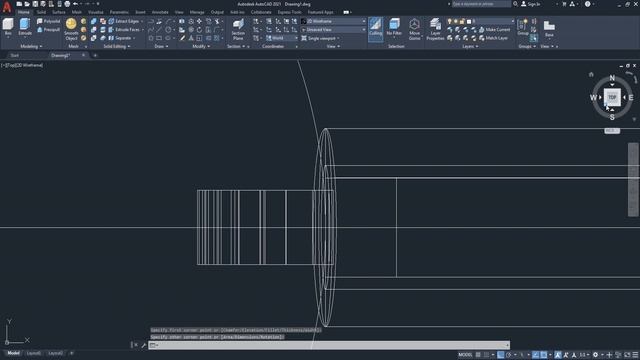Toggle annotation visibility in status bar
The height and width of the screenshot is (360, 640).
[x=558, y=355]
